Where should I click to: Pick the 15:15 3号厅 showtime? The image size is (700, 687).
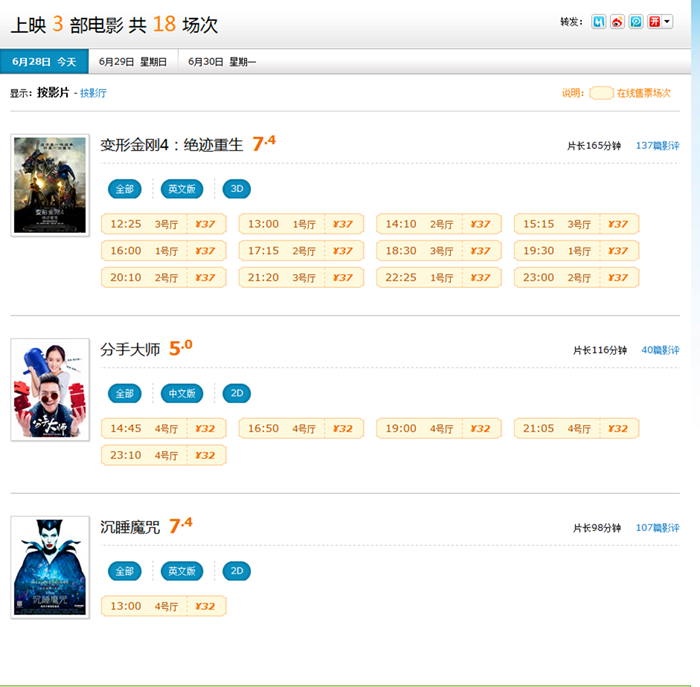[576, 224]
